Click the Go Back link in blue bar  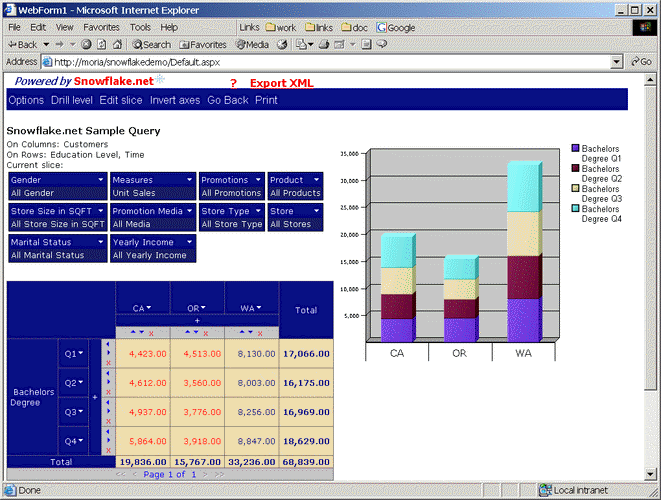tap(228, 100)
